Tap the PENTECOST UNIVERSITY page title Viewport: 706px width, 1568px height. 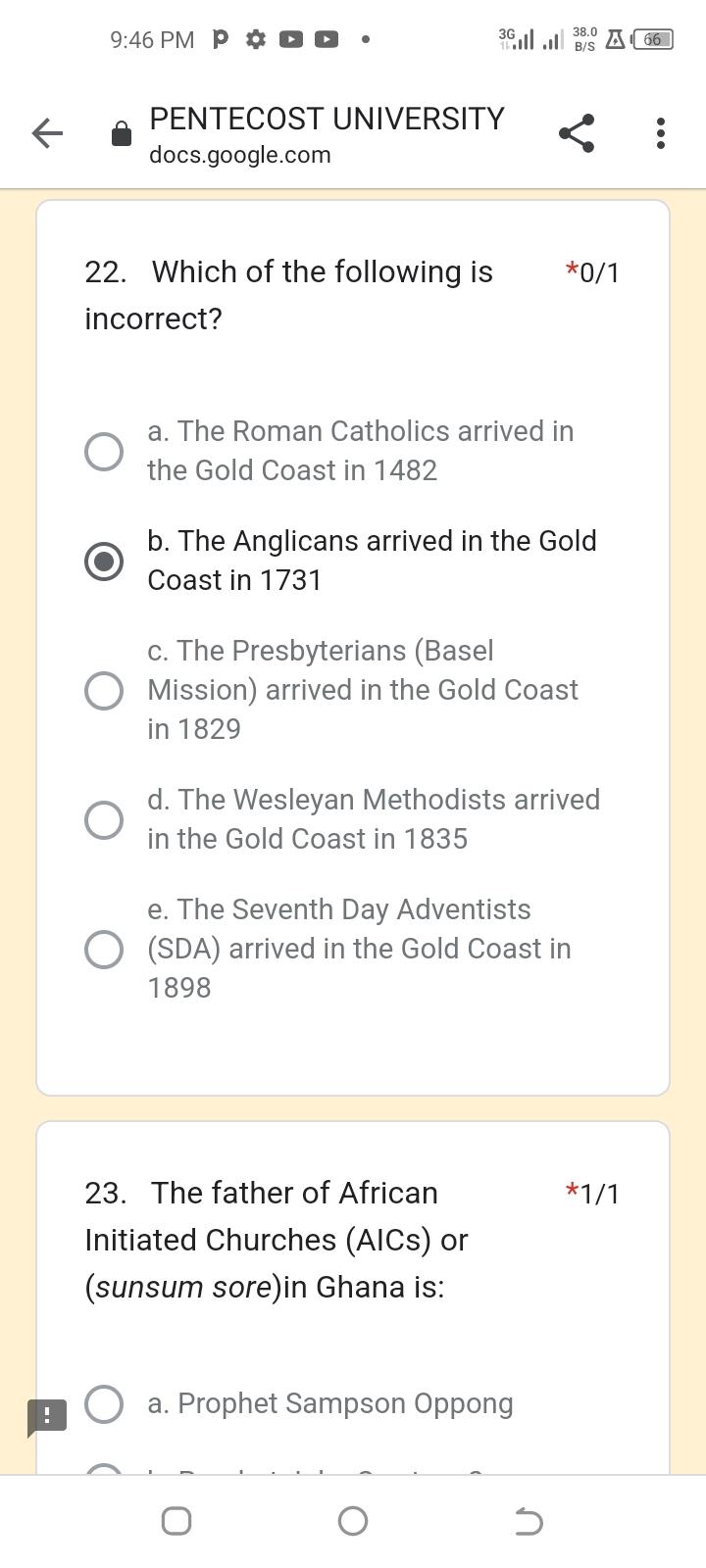click(x=327, y=119)
